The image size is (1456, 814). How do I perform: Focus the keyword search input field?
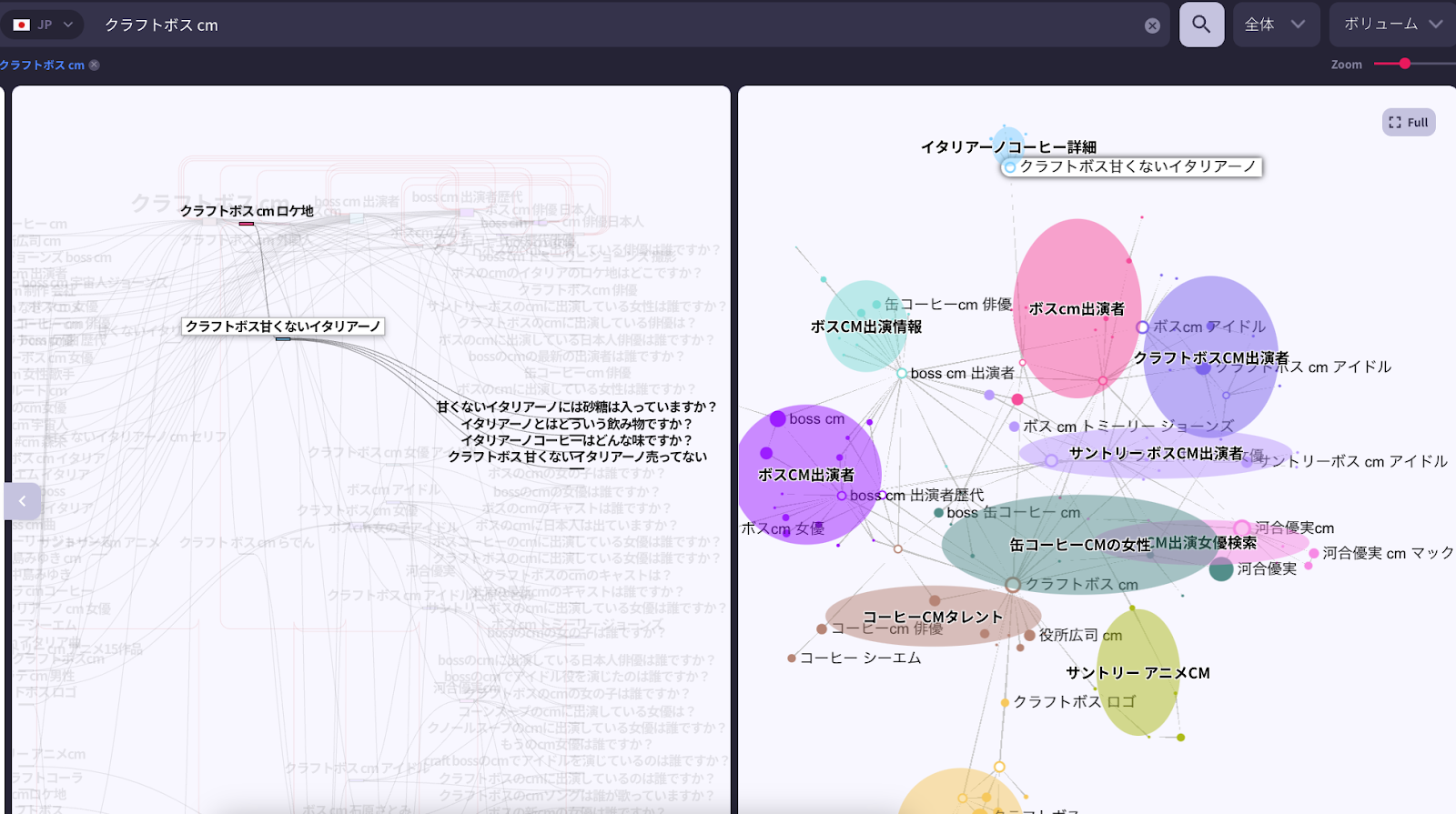[619, 25]
